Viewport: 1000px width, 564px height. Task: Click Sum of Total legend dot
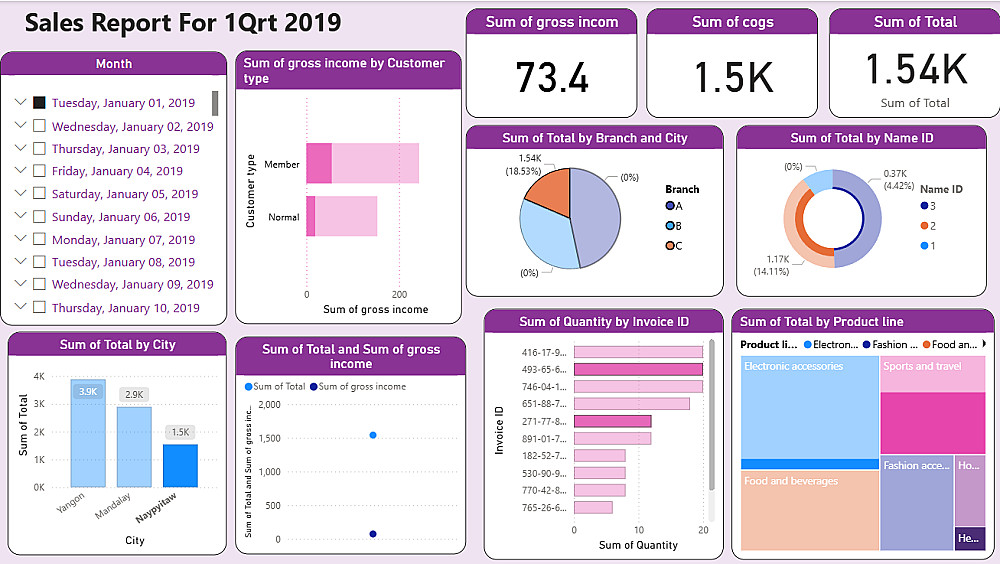pos(249,387)
